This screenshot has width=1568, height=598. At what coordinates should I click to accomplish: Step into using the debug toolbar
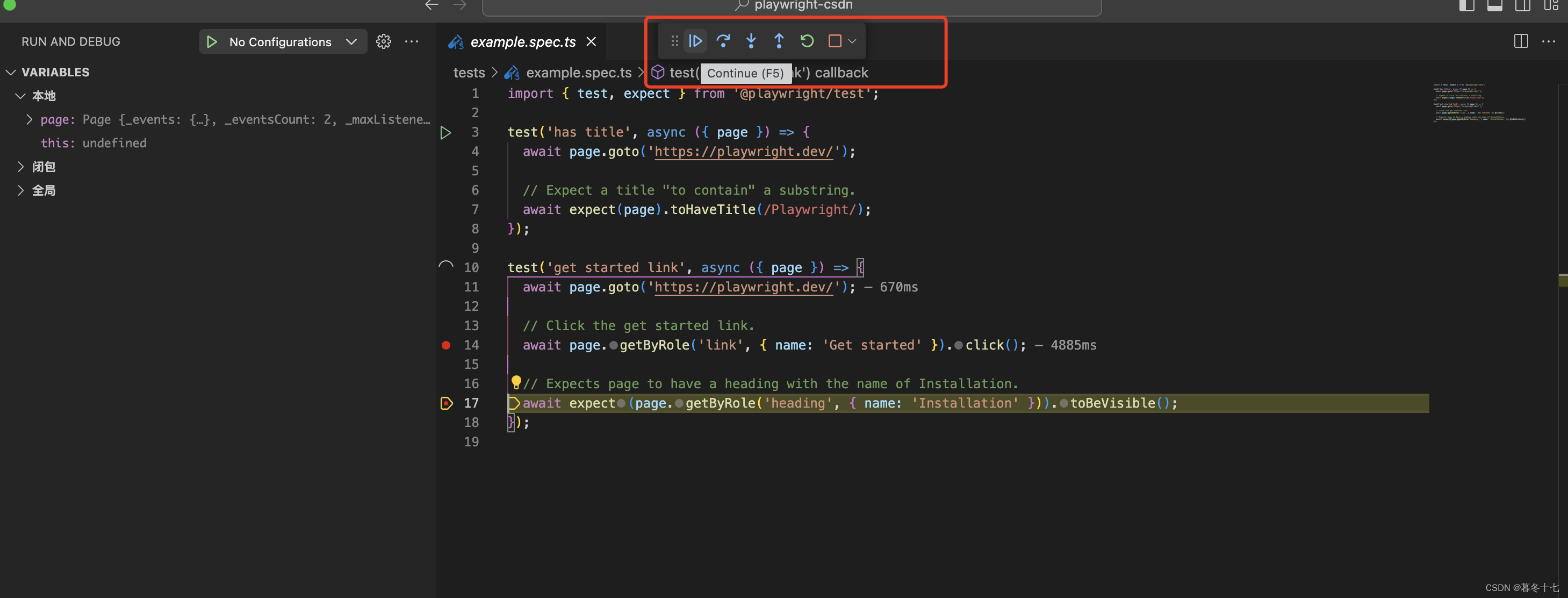(x=751, y=41)
